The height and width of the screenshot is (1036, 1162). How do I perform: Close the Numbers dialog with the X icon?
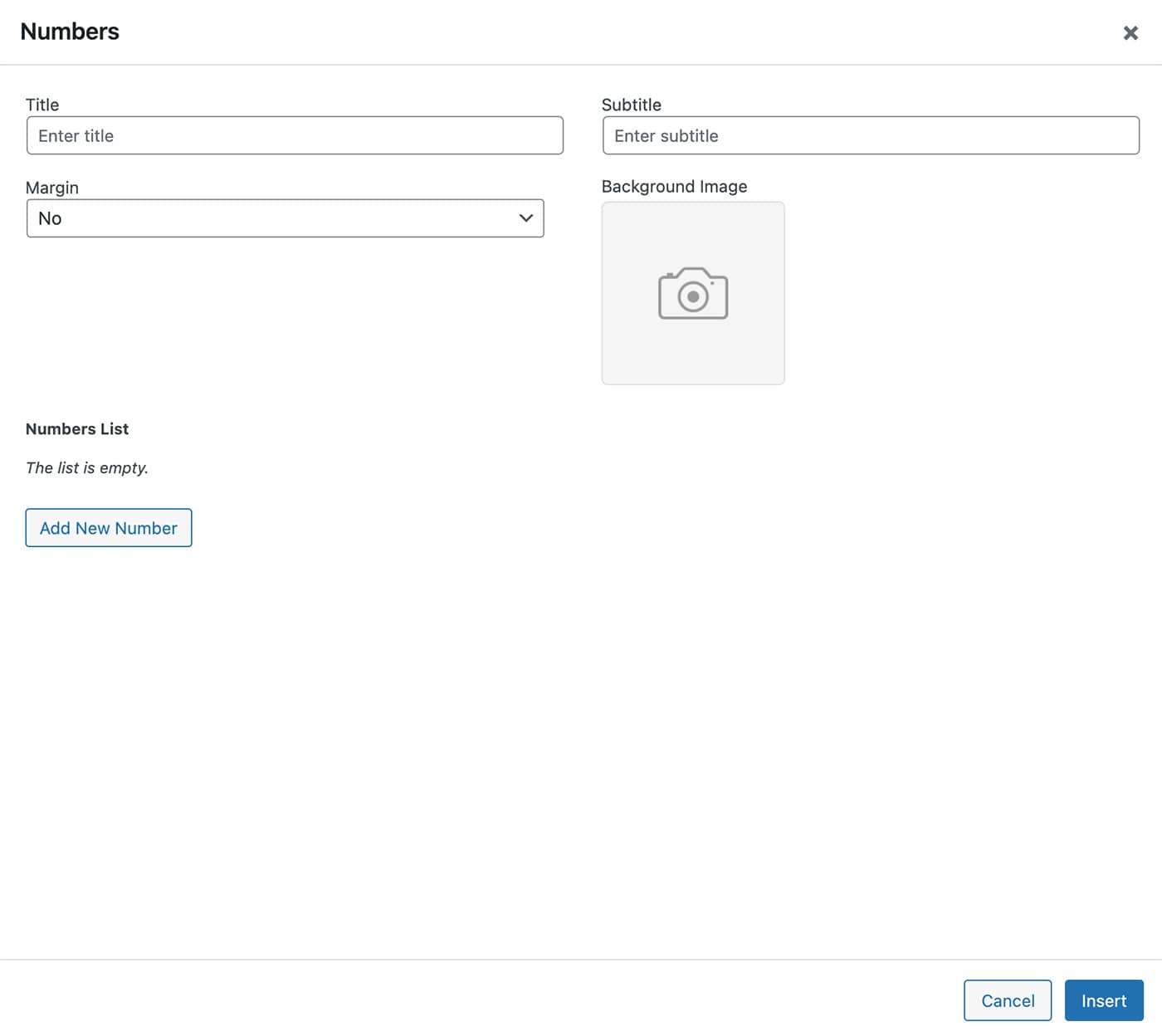(1130, 33)
